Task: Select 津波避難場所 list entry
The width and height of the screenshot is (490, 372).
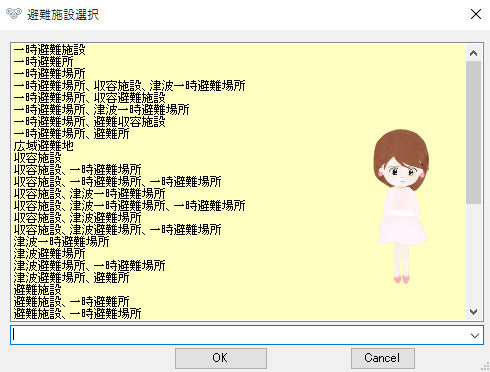Action: (x=50, y=254)
